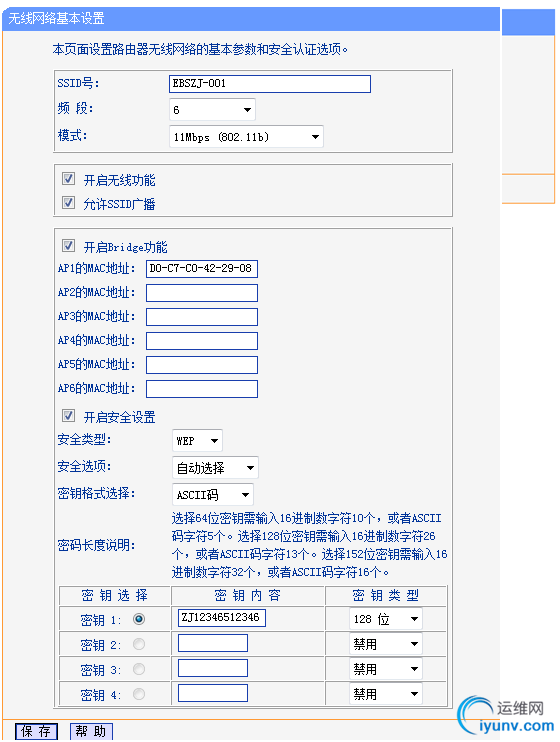Open the 密钥 3 type 禁用 dropdown
The width and height of the screenshot is (560, 742).
(x=386, y=669)
